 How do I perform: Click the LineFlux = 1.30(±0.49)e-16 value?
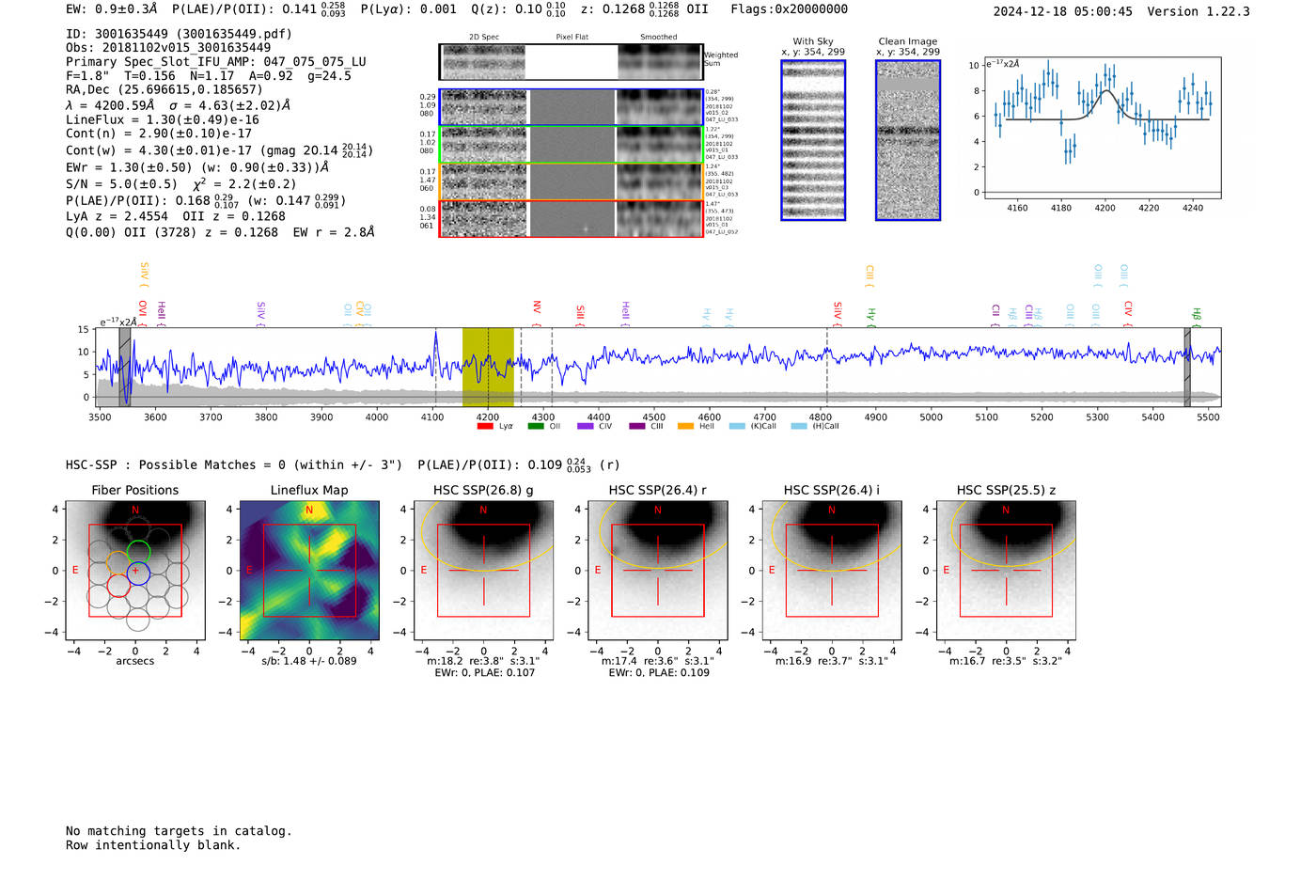(163, 120)
